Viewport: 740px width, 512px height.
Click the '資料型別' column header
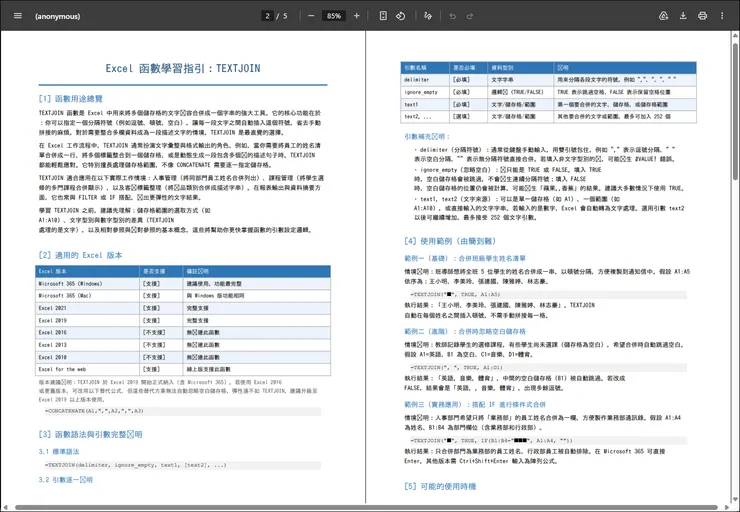pos(521,67)
